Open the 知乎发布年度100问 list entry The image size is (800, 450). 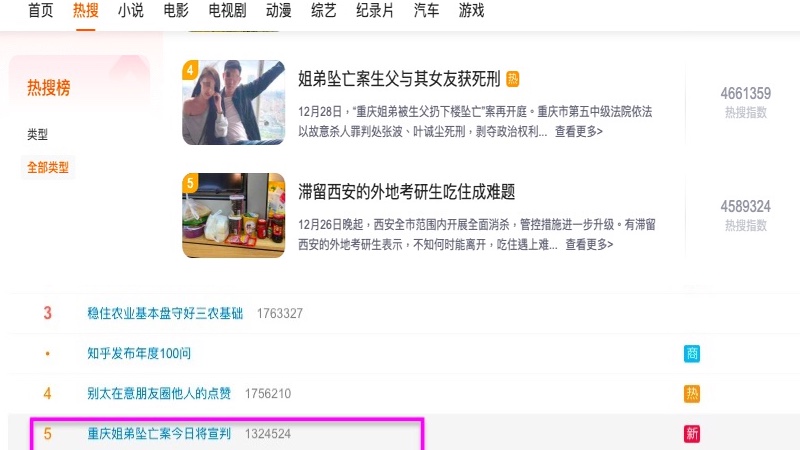(x=139, y=353)
